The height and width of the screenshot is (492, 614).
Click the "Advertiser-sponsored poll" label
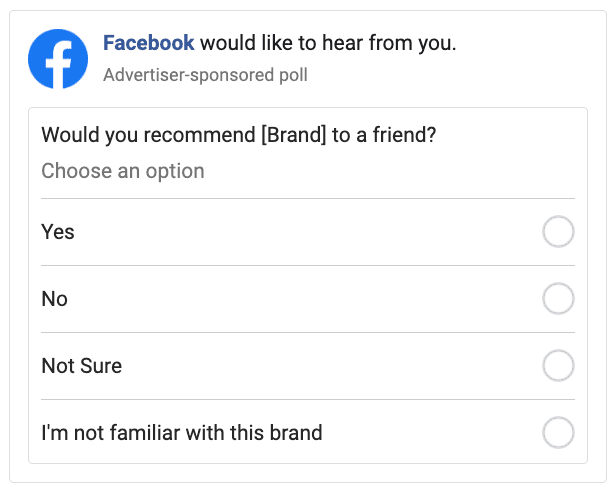coord(205,75)
